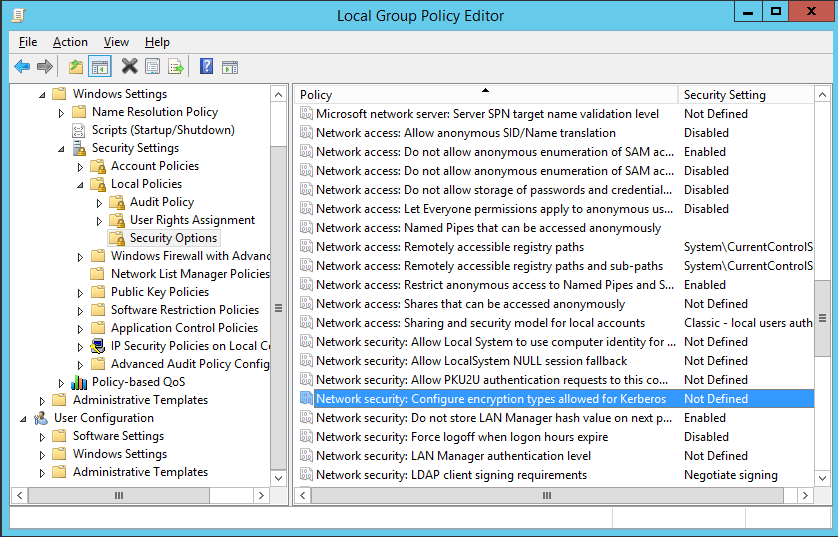Click the Forward arrow toolbar icon
Image resolution: width=838 pixels, height=537 pixels.
(45, 67)
